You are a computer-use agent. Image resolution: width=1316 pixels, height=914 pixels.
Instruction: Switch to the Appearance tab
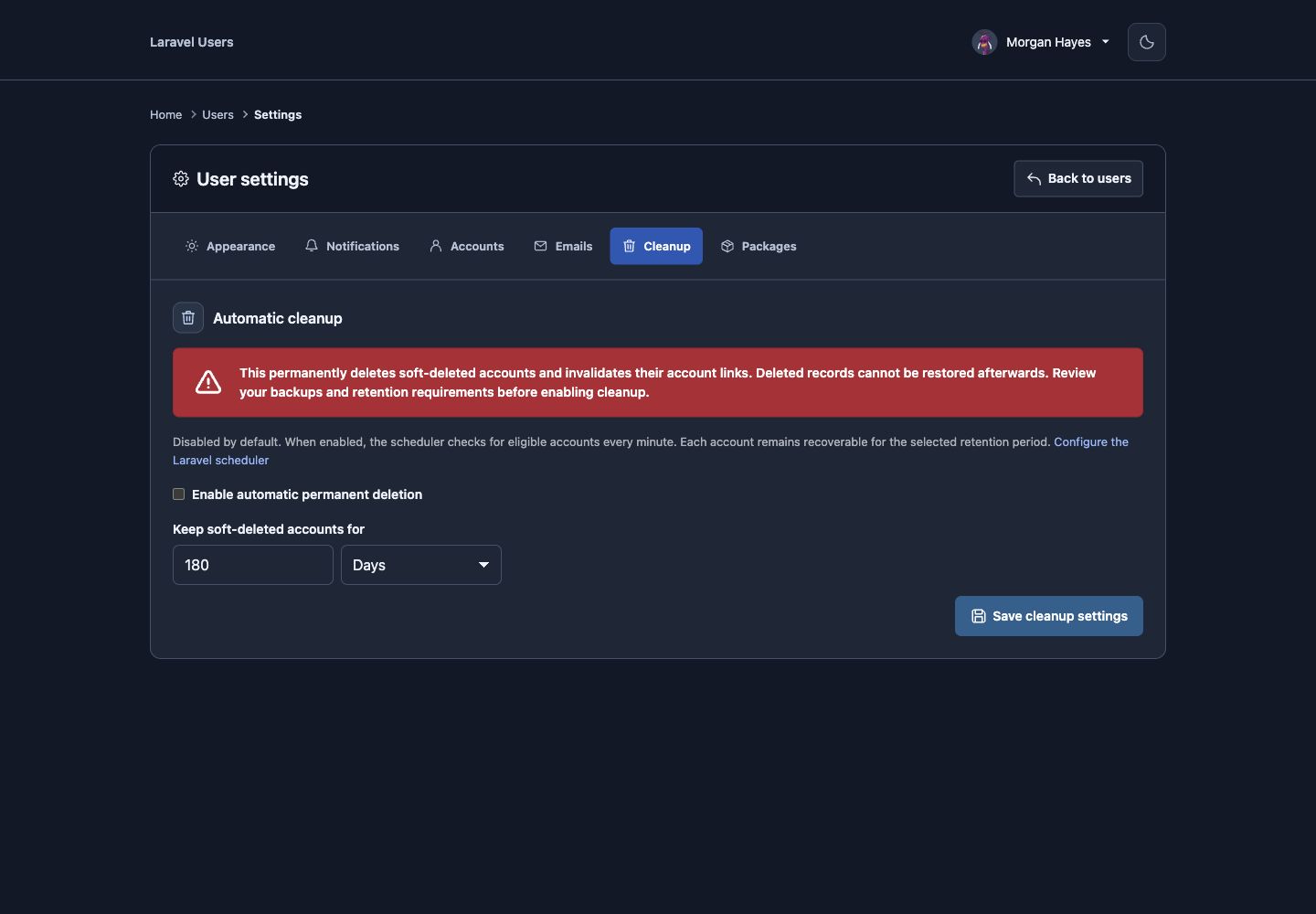[x=230, y=246]
